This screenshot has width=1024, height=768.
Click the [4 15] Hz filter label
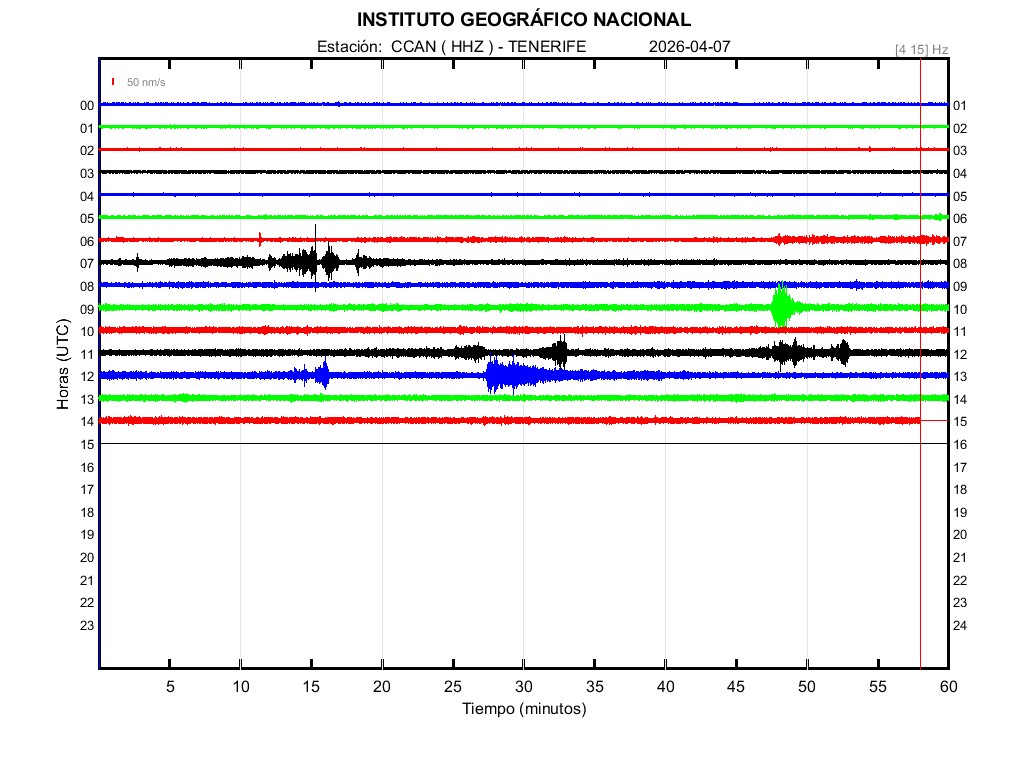pos(921,49)
